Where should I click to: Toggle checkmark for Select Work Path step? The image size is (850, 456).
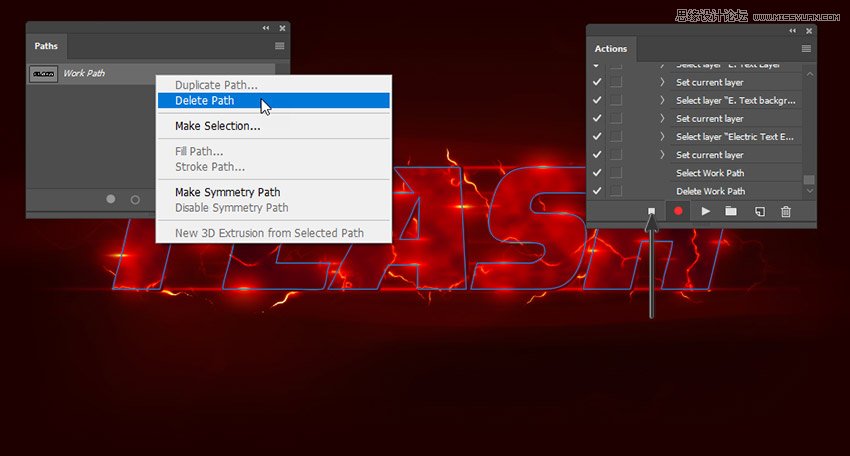597,173
